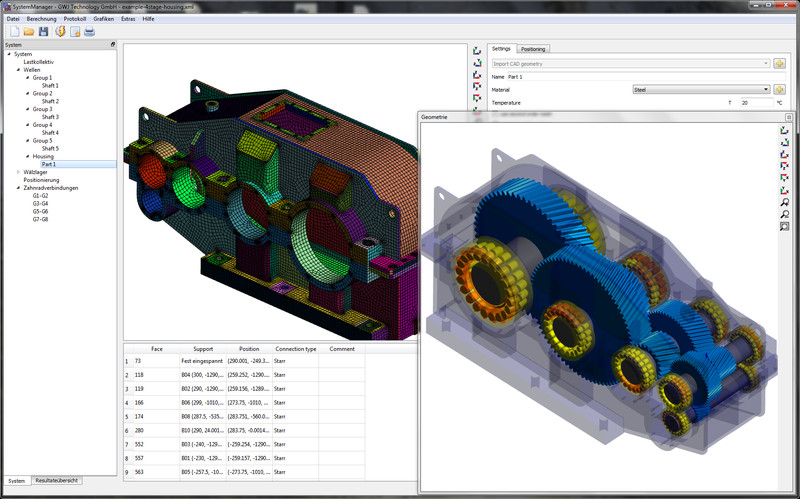Click the report document toolbar icon
The image size is (800, 499).
coord(74,32)
